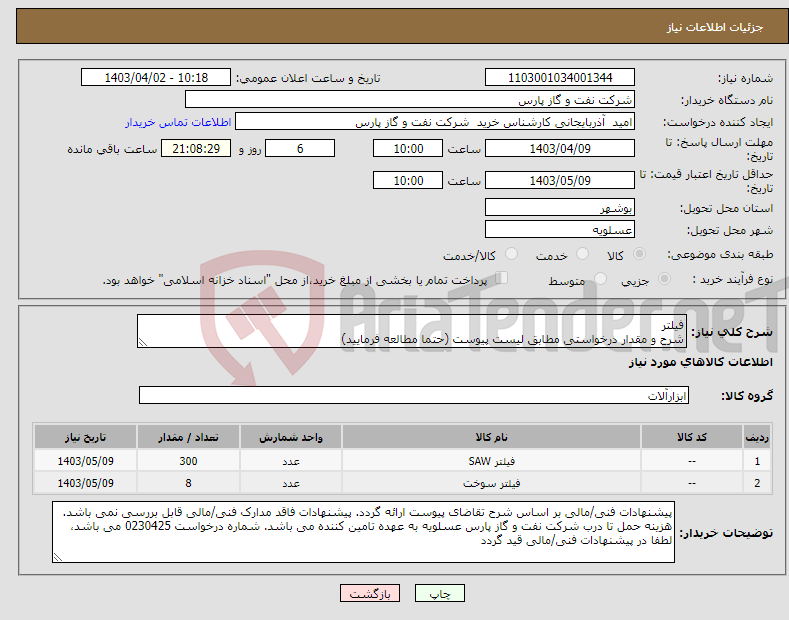Toggle the Islamic treasury payment checkbox
Viewport: 789px width, 620px height.
pos(502,278)
